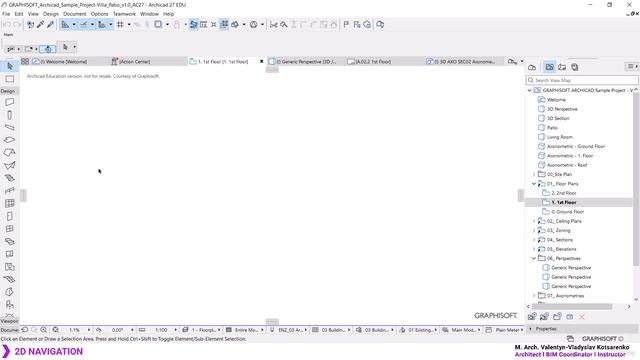The image size is (640, 360).
Task: Select the Roof tool in the toolbox
Action: (x=10, y=152)
